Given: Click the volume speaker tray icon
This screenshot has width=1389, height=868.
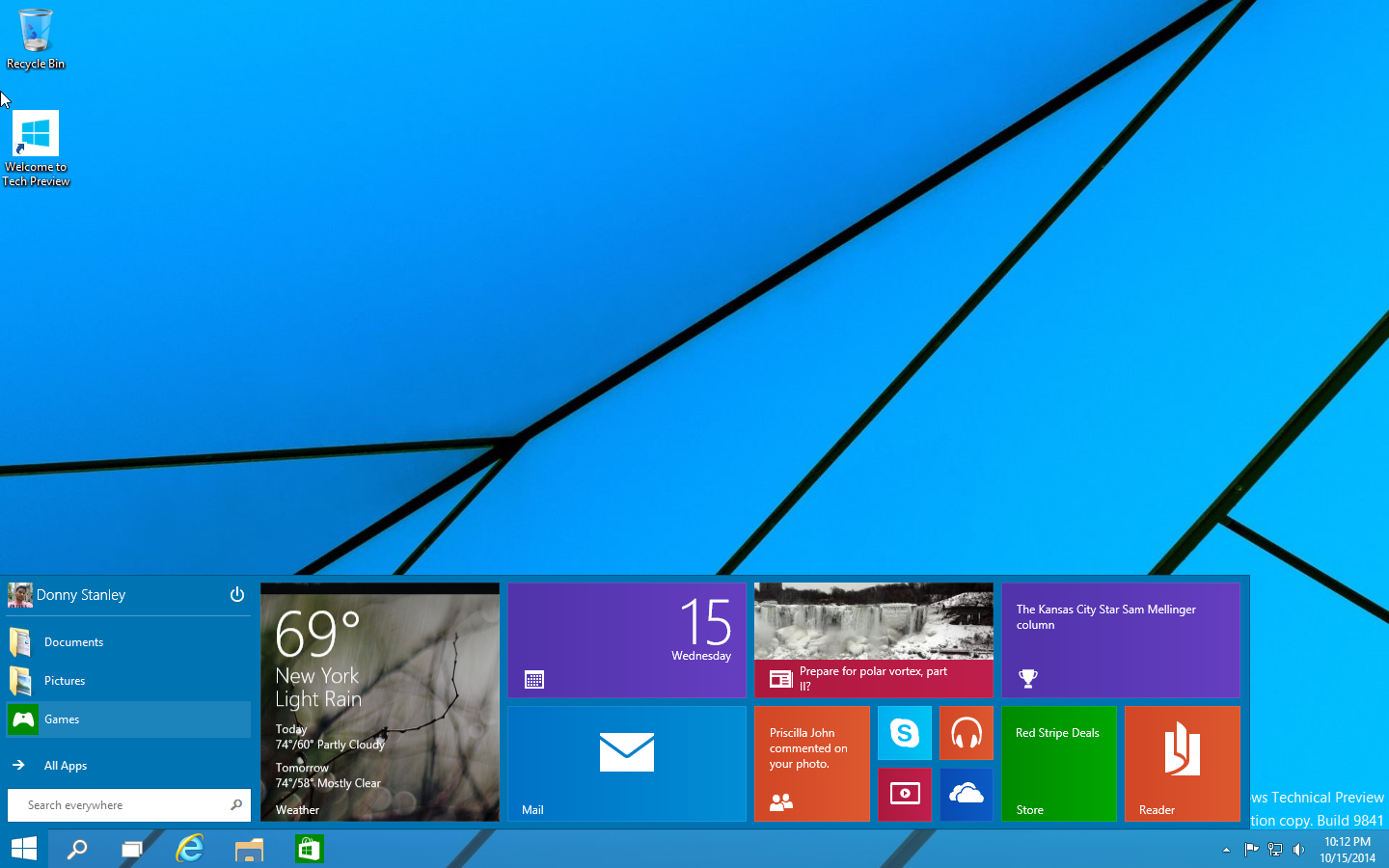Looking at the screenshot, I should tap(1299, 850).
